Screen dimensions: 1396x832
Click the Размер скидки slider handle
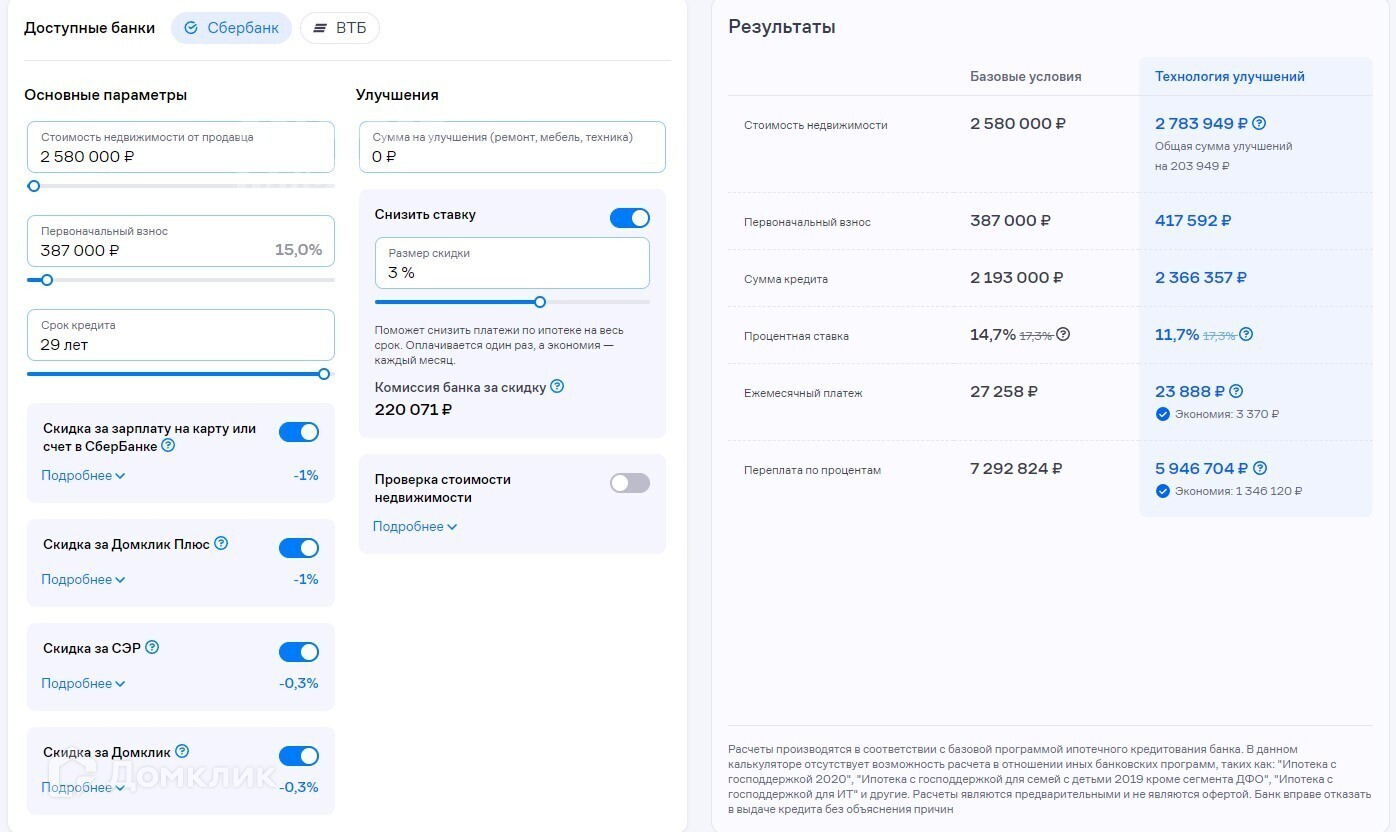[540, 302]
